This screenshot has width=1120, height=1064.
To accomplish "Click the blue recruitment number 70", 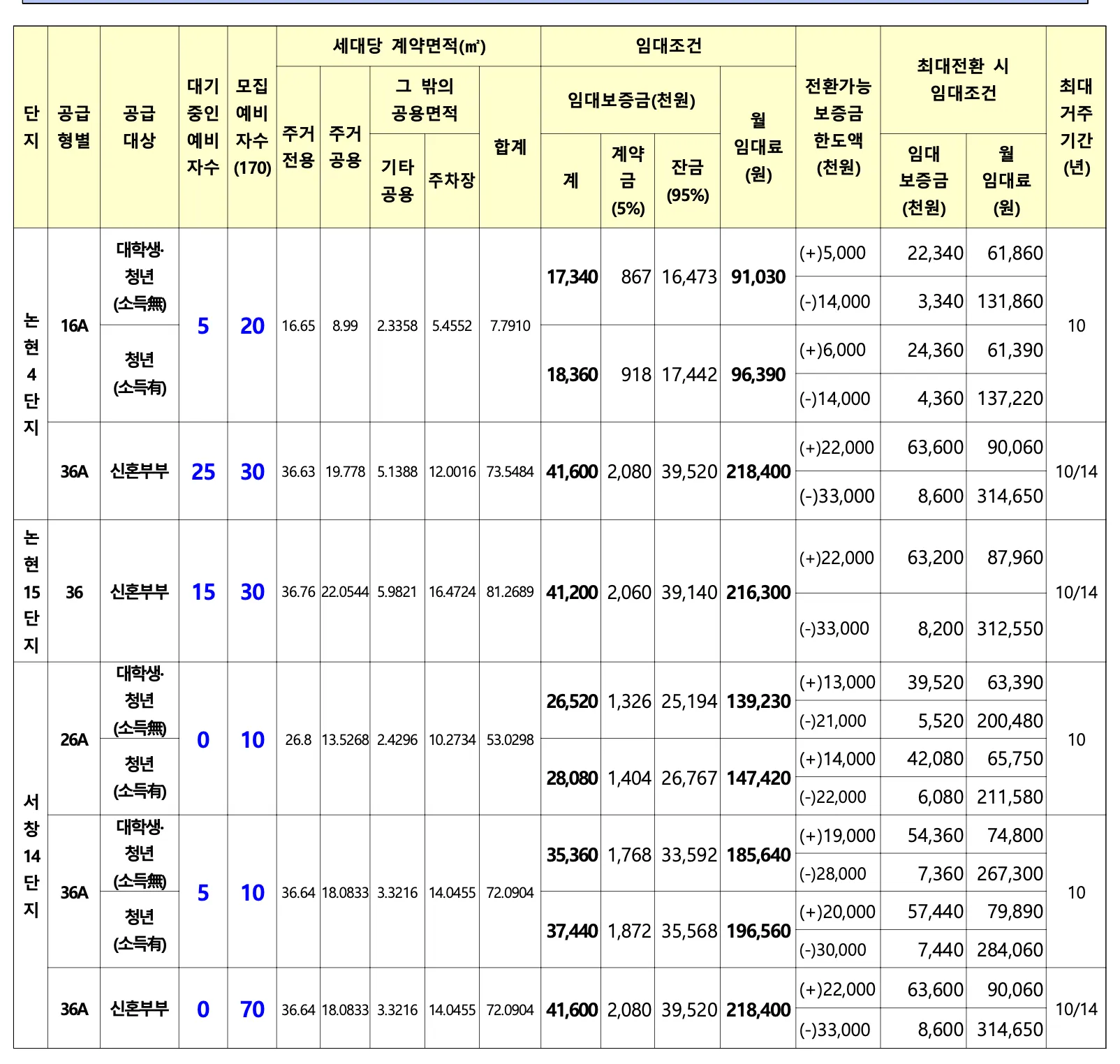I will coord(252,1009).
